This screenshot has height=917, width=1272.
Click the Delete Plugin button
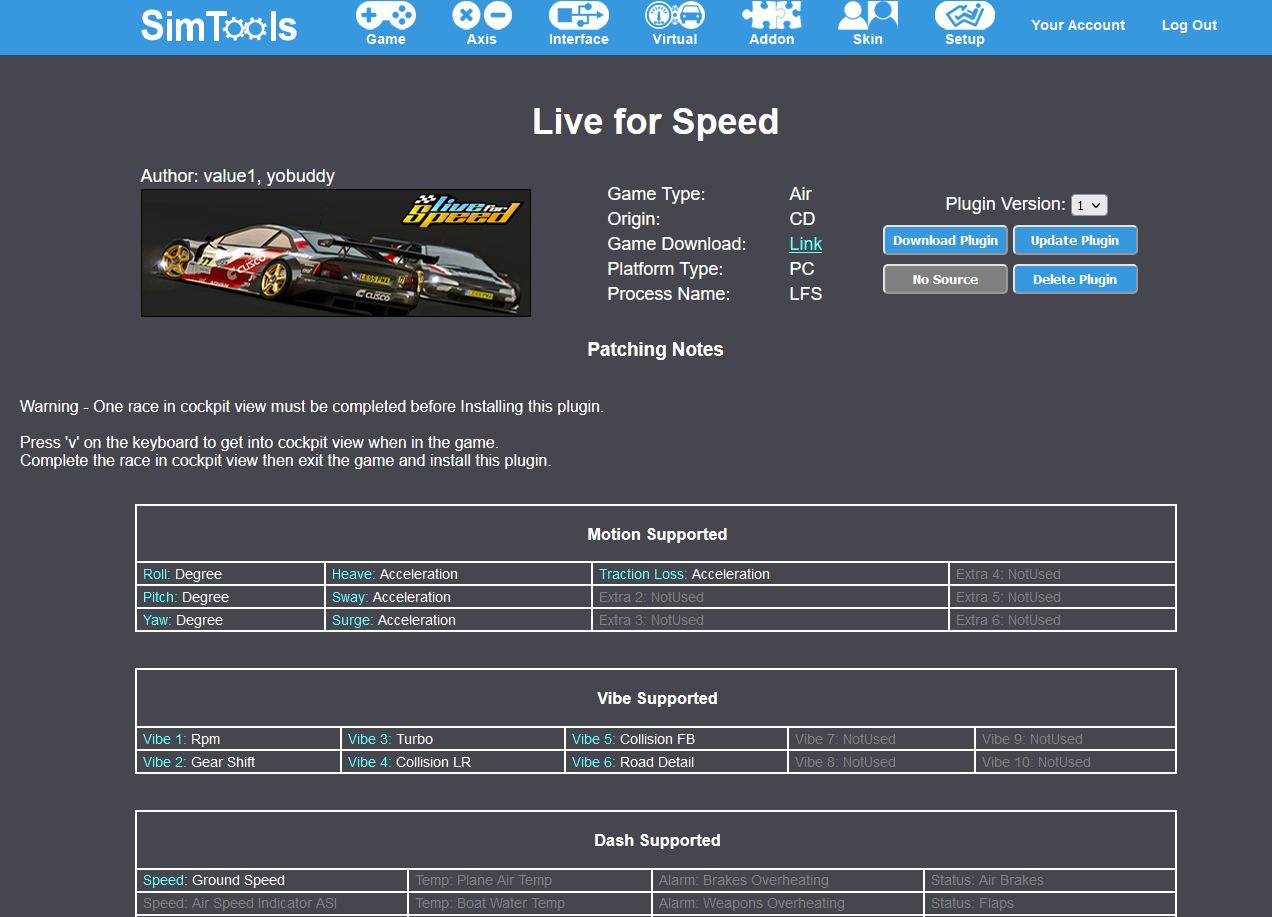point(1075,279)
